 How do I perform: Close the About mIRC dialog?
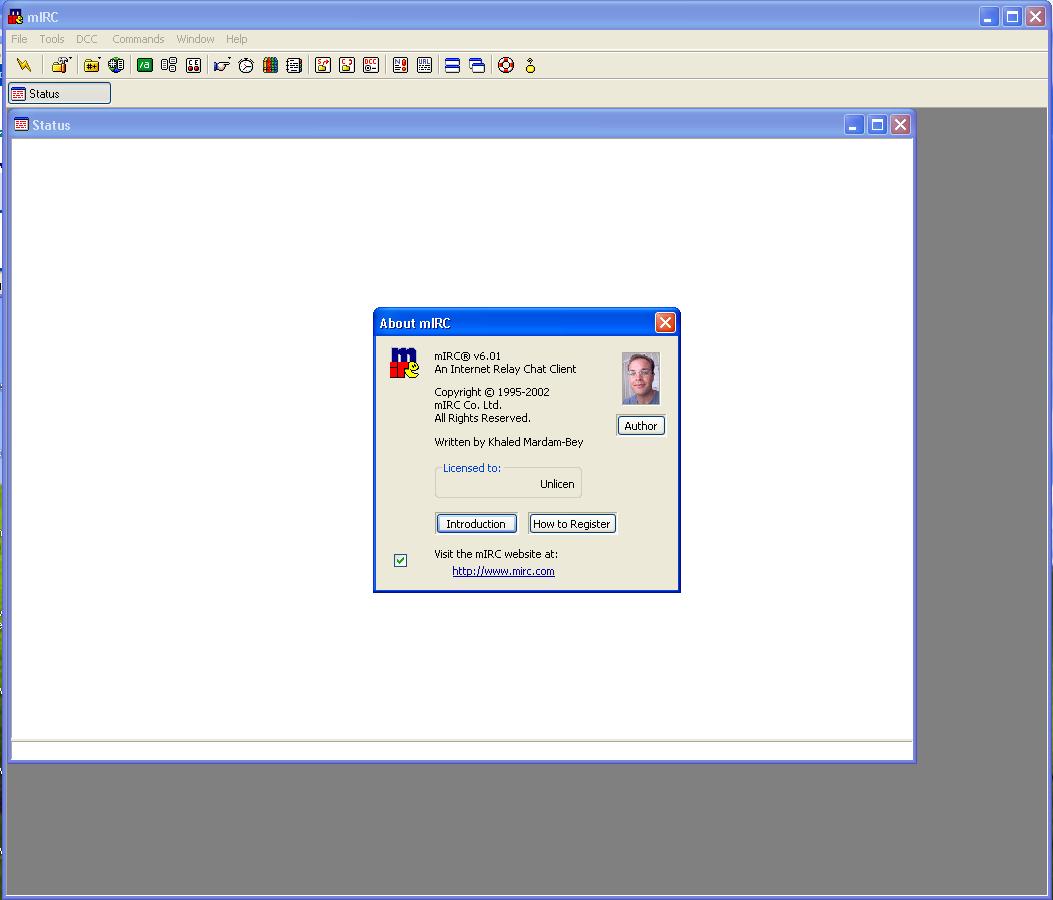(x=665, y=323)
